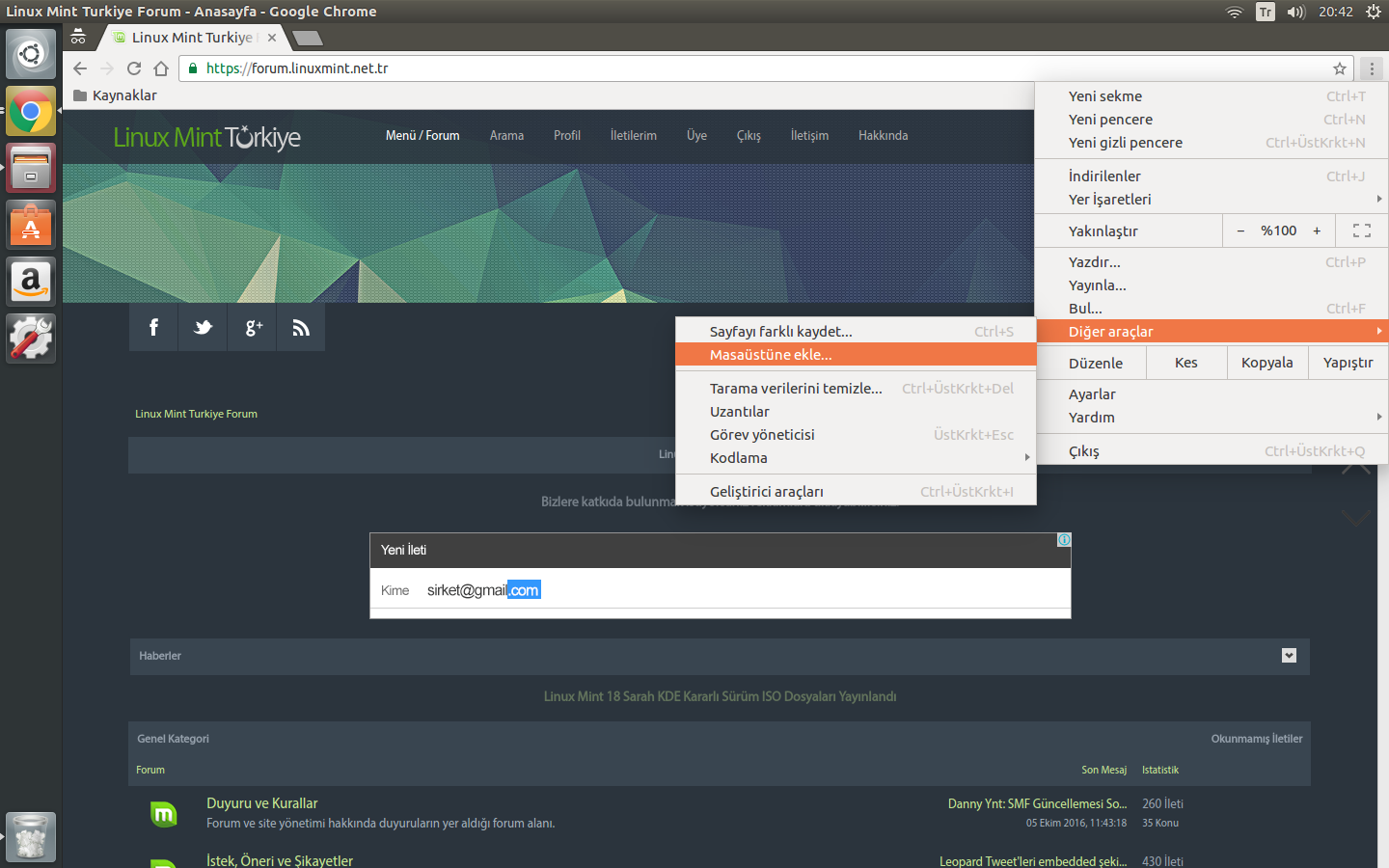Select Yayınla... menu entry
The width and height of the screenshot is (1389, 868).
1212,285
